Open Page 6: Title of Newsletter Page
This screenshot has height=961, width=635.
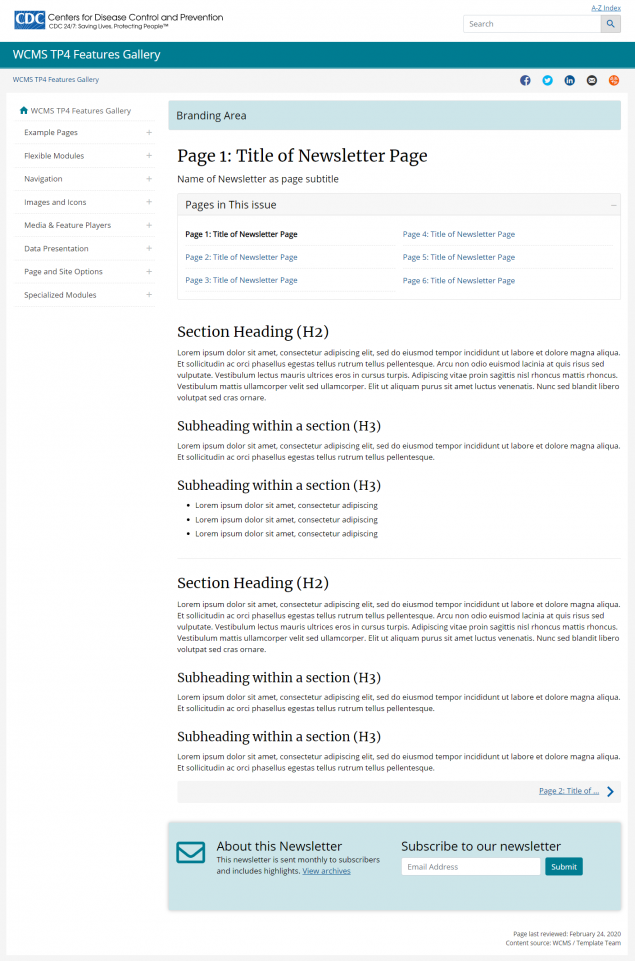(458, 281)
